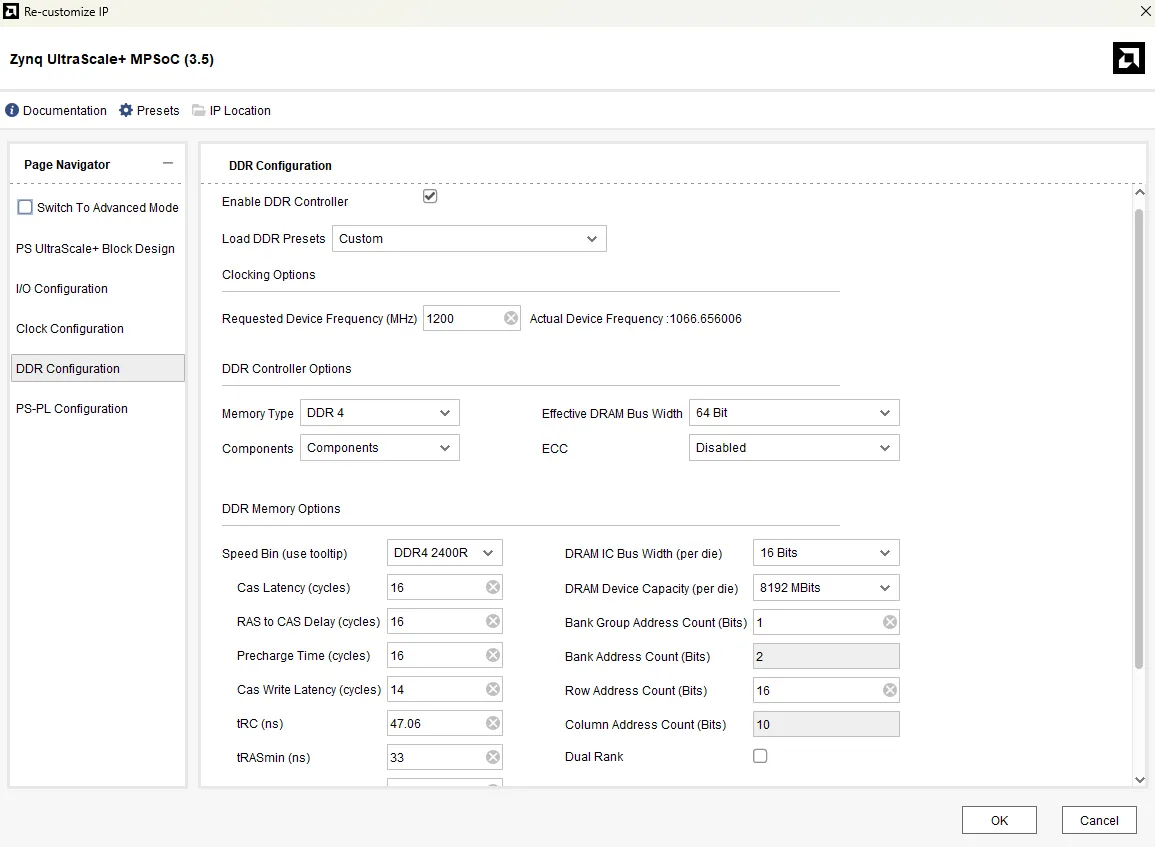Open the DRAM IC Bus Width dropdown
Image resolution: width=1155 pixels, height=847 pixels.
[x=826, y=552]
